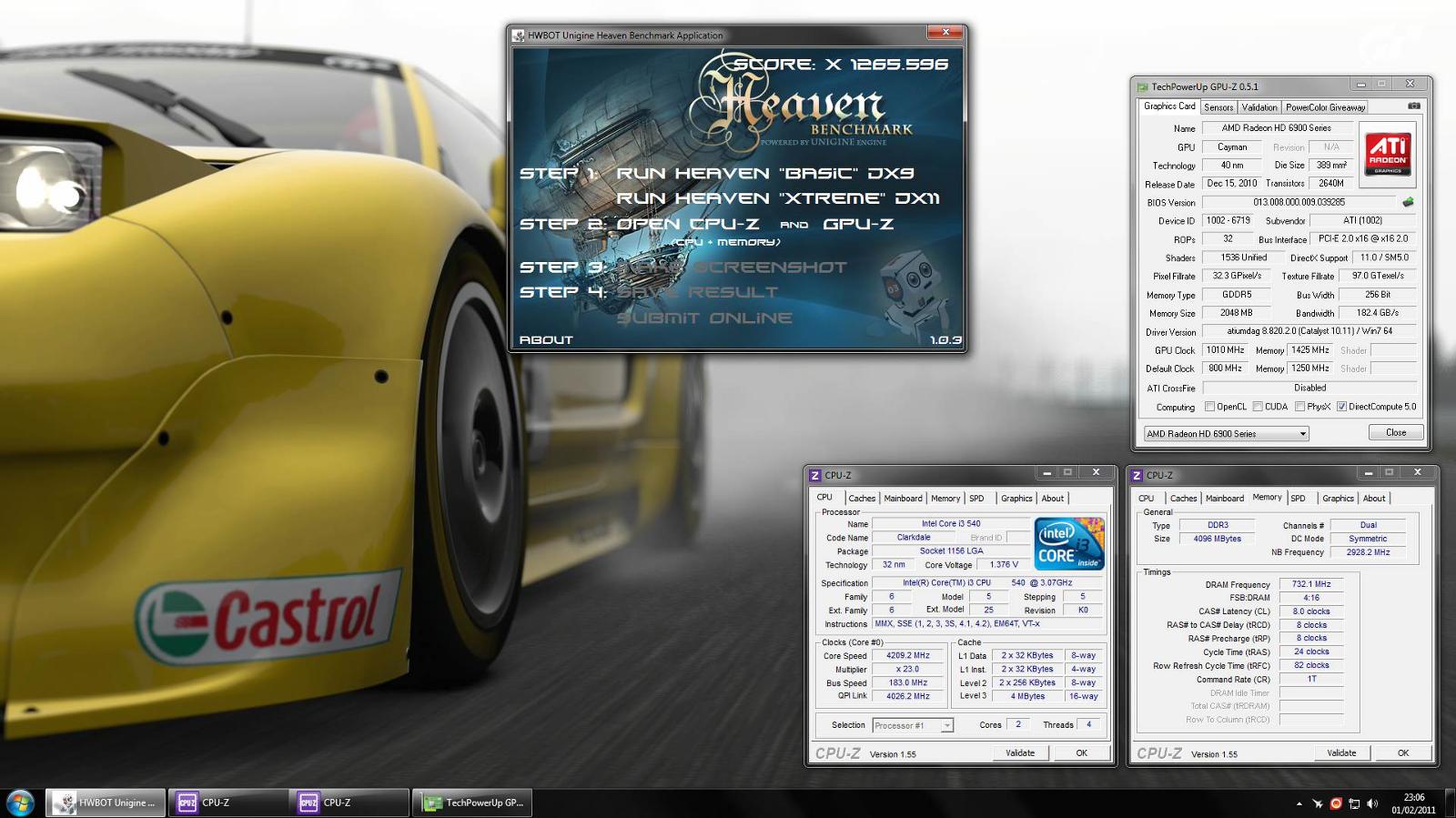Image resolution: width=1456 pixels, height=818 pixels.
Task: Click the ATI Radeon logo in GPU-Z
Action: tap(1388, 153)
